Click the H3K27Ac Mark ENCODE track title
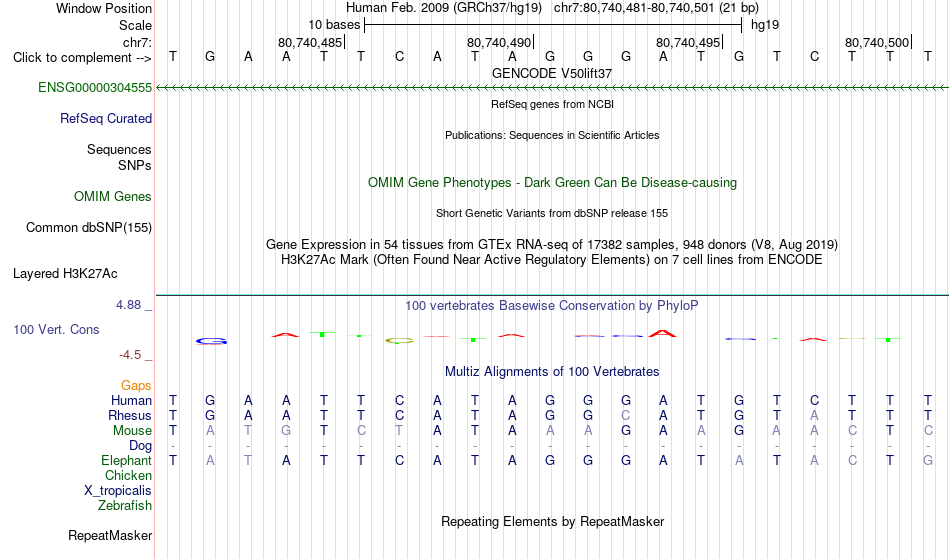Image resolution: width=950 pixels, height=559 pixels. [x=552, y=260]
